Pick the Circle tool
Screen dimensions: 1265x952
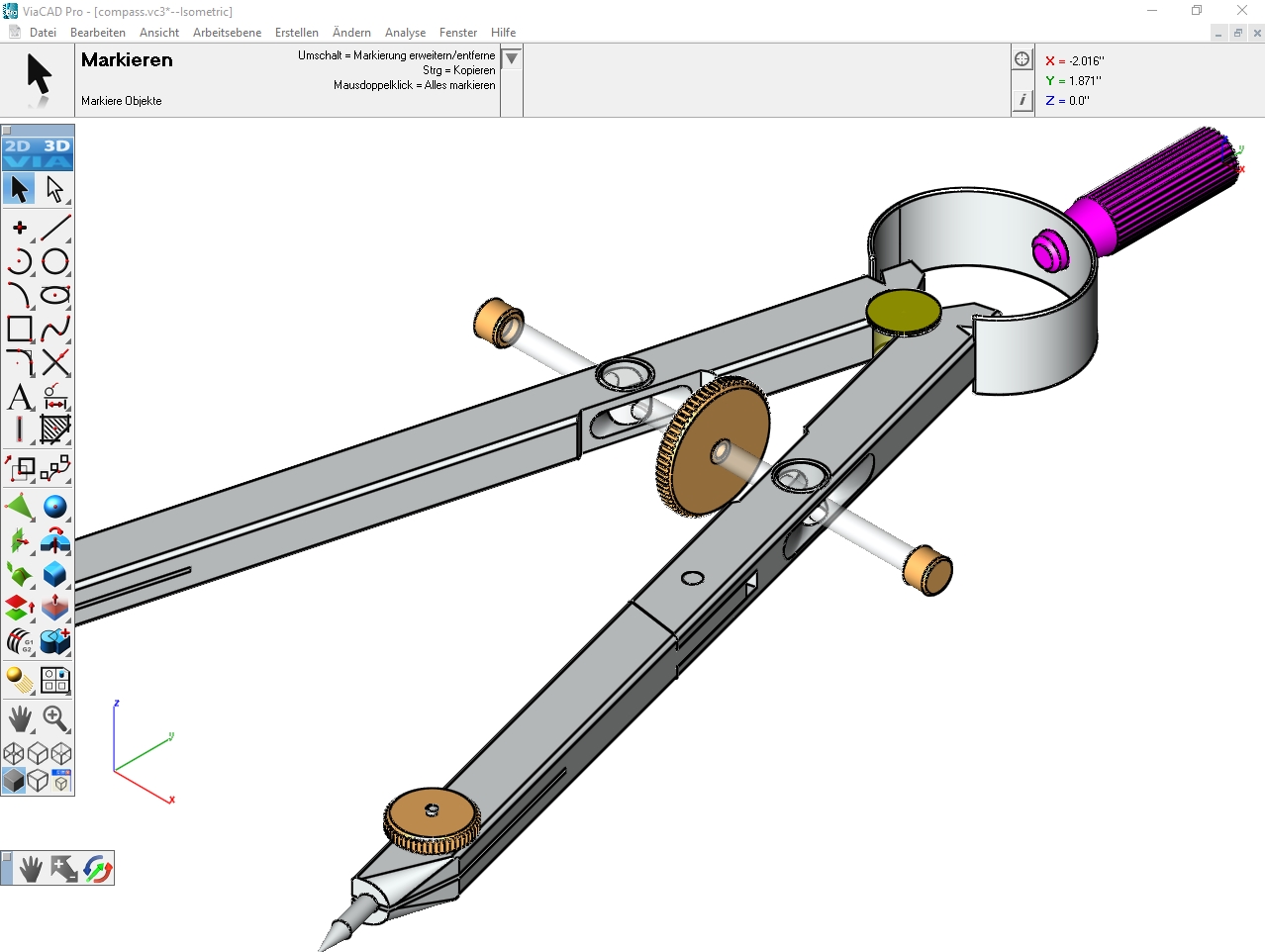56,262
